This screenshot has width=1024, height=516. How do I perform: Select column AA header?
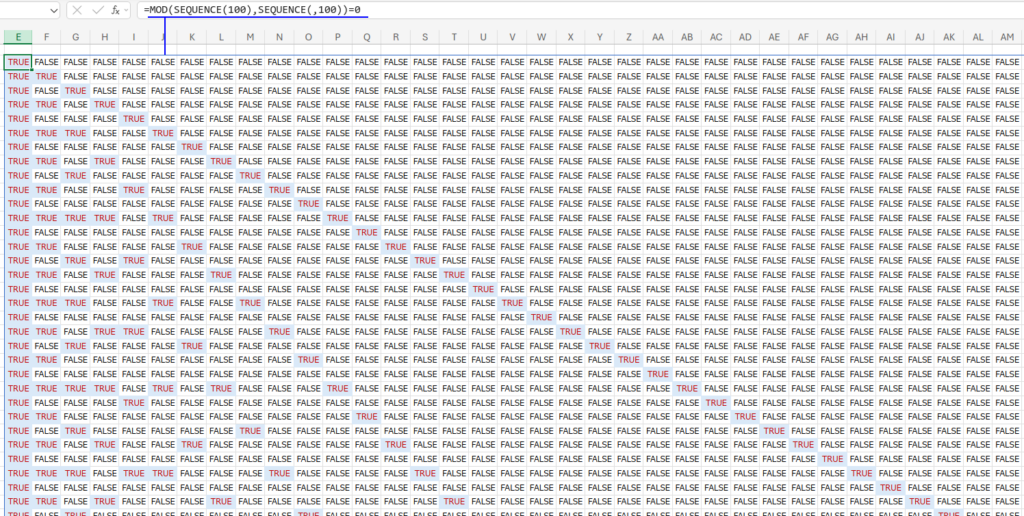pos(658,37)
